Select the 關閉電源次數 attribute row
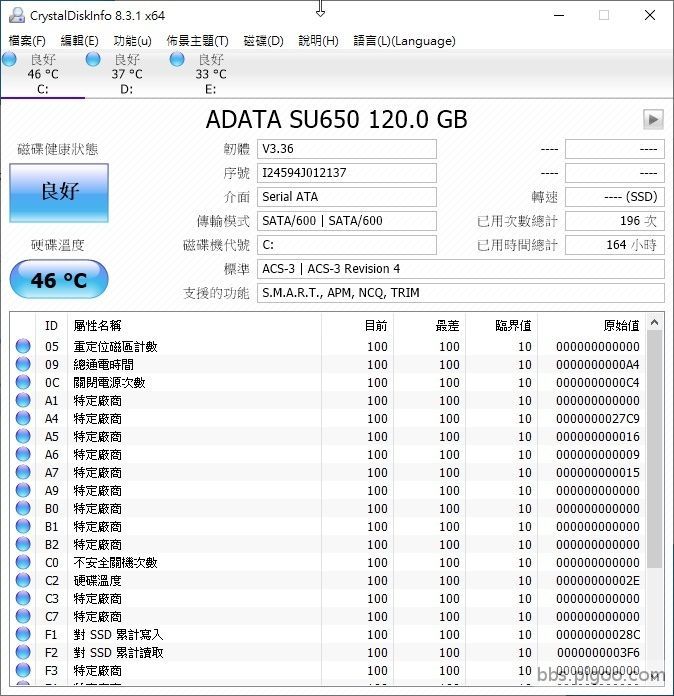Image resolution: width=674 pixels, height=696 pixels. pos(328,382)
